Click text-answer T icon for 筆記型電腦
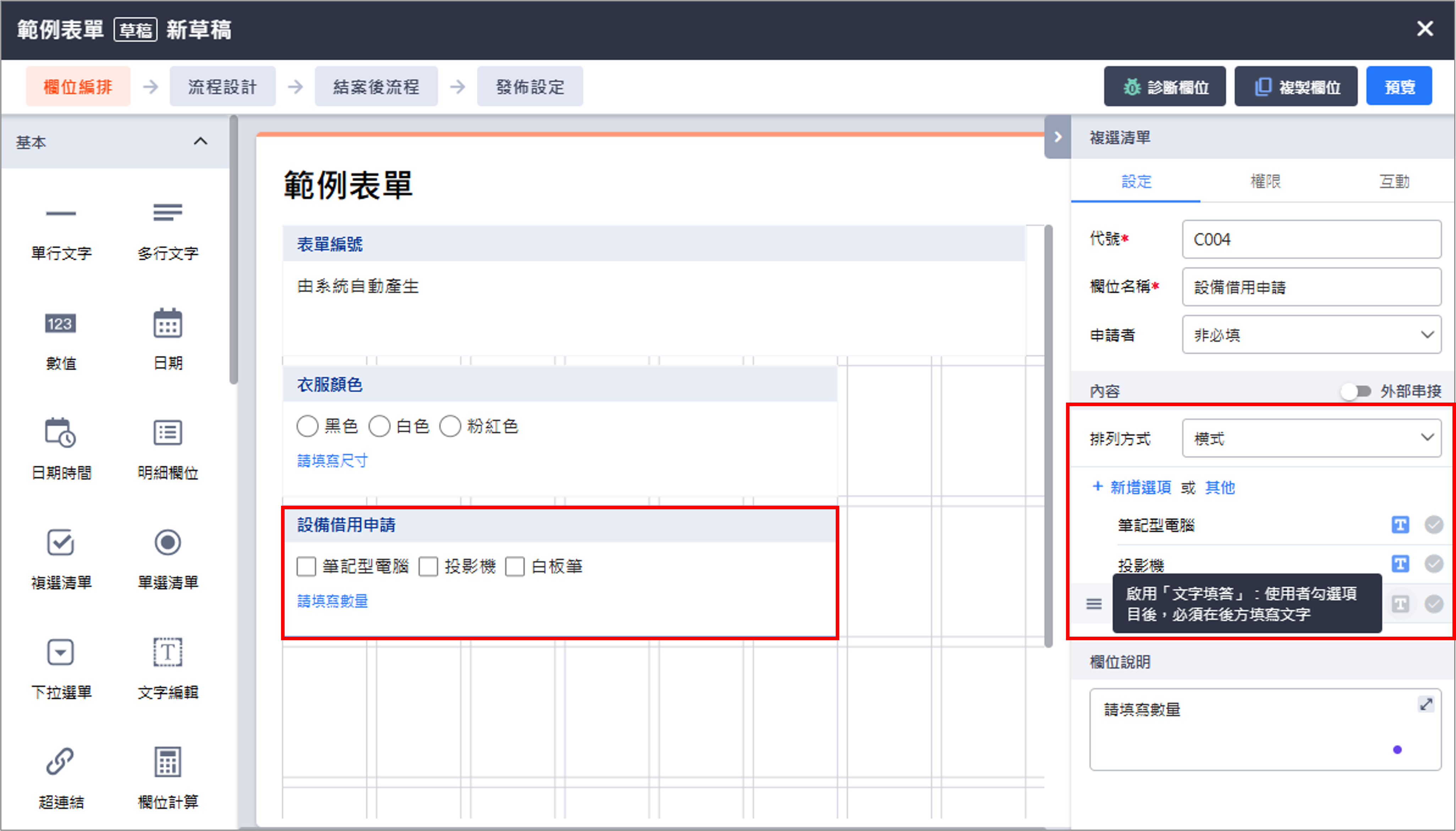The image size is (1456, 831). point(1400,525)
